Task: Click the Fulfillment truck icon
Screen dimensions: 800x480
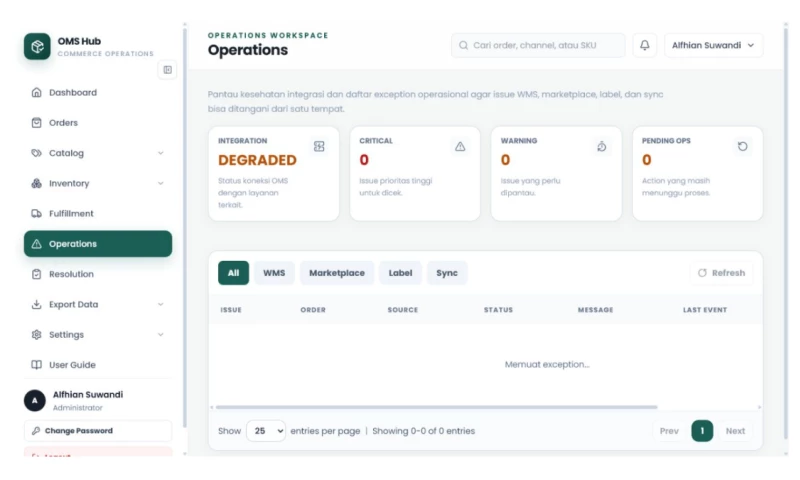Action: tap(36, 213)
